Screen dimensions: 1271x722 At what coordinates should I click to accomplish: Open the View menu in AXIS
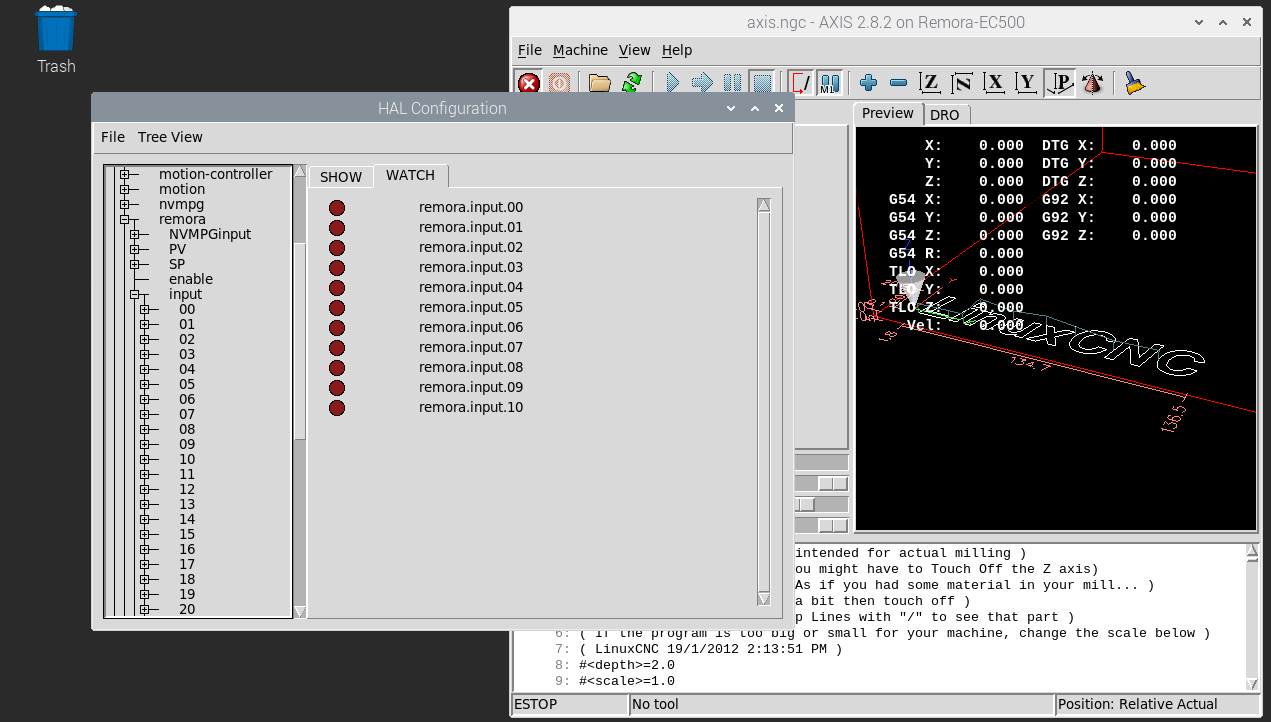point(635,50)
